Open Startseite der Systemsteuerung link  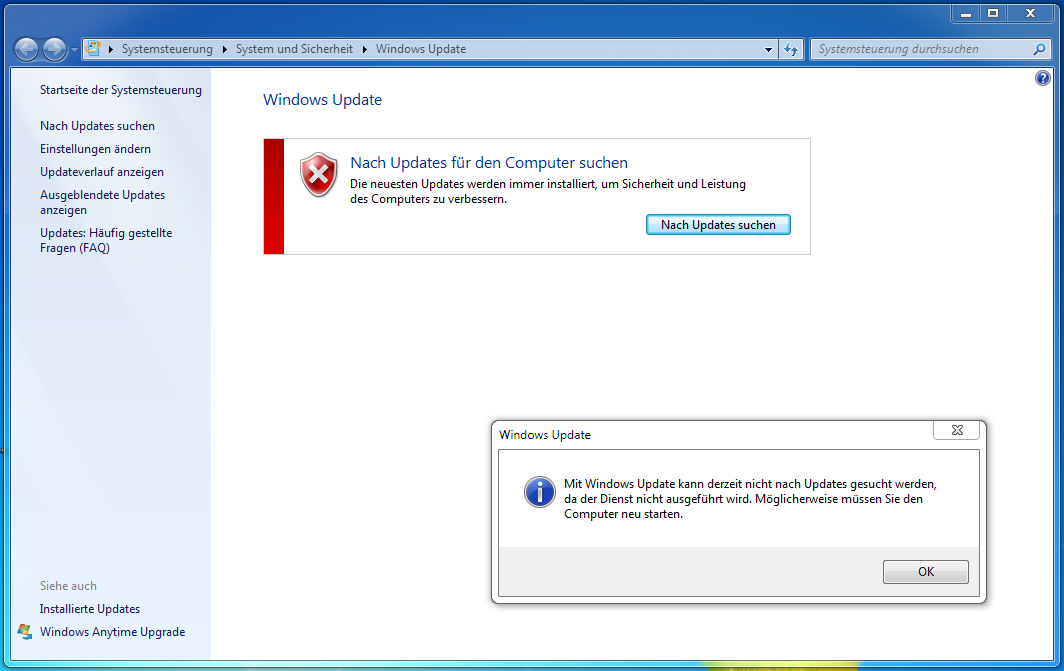[121, 90]
